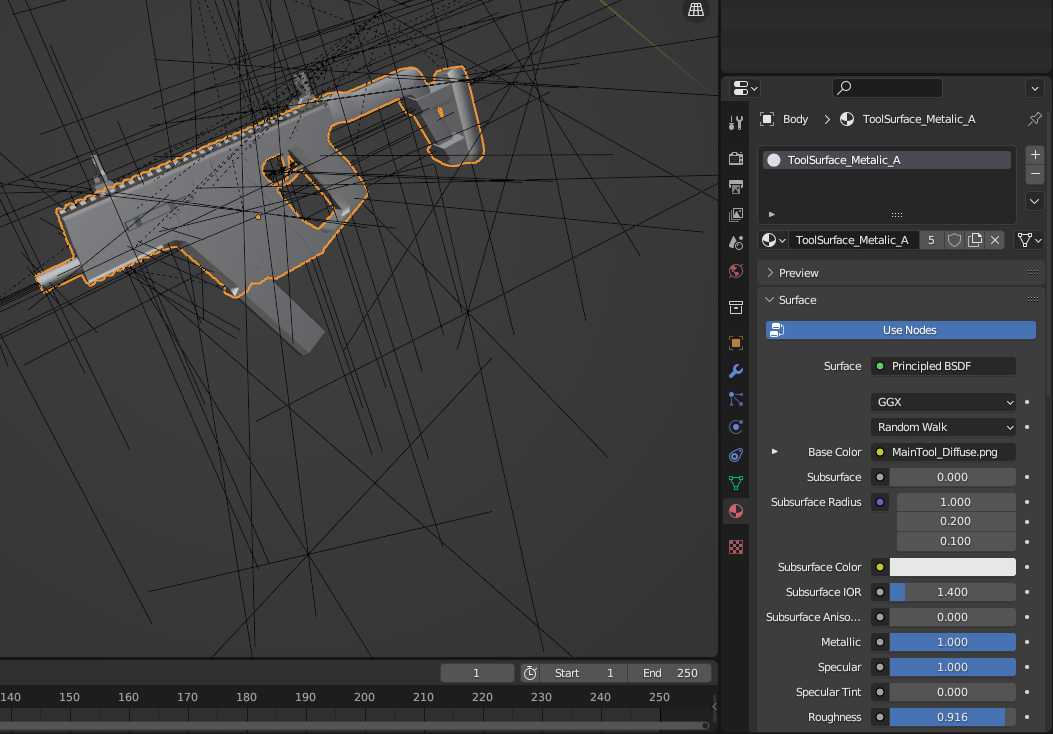The height and width of the screenshot is (734, 1053).
Task: Duplicate the material with new material icon
Action: pyautogui.click(x=975, y=240)
